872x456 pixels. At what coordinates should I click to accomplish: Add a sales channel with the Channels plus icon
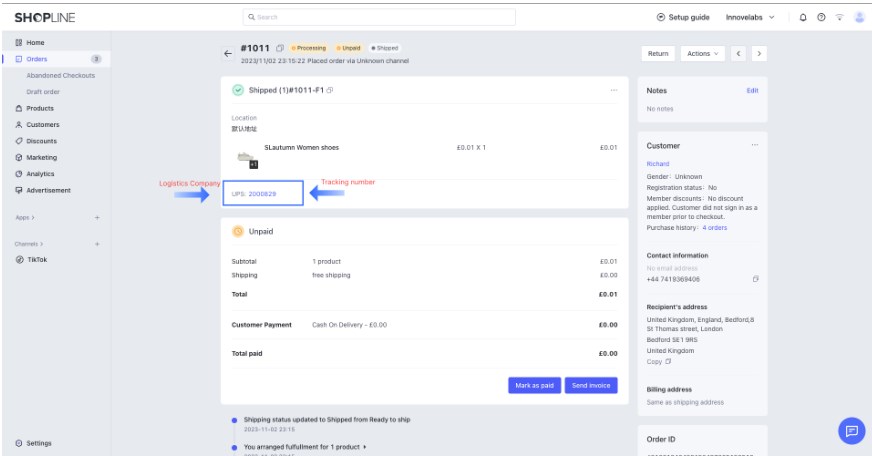click(x=97, y=244)
